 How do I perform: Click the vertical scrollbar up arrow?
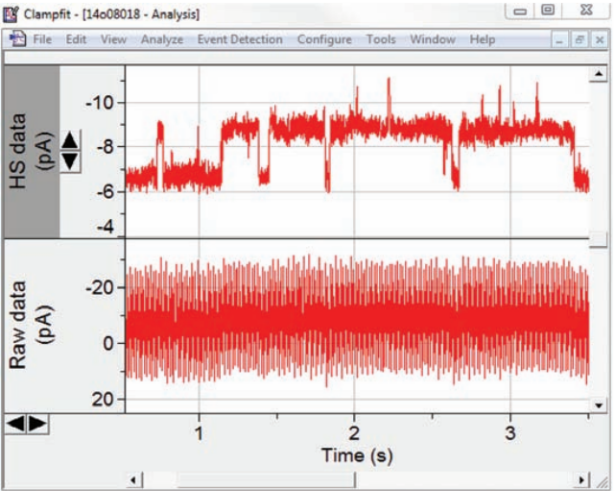pyautogui.click(x=598, y=74)
